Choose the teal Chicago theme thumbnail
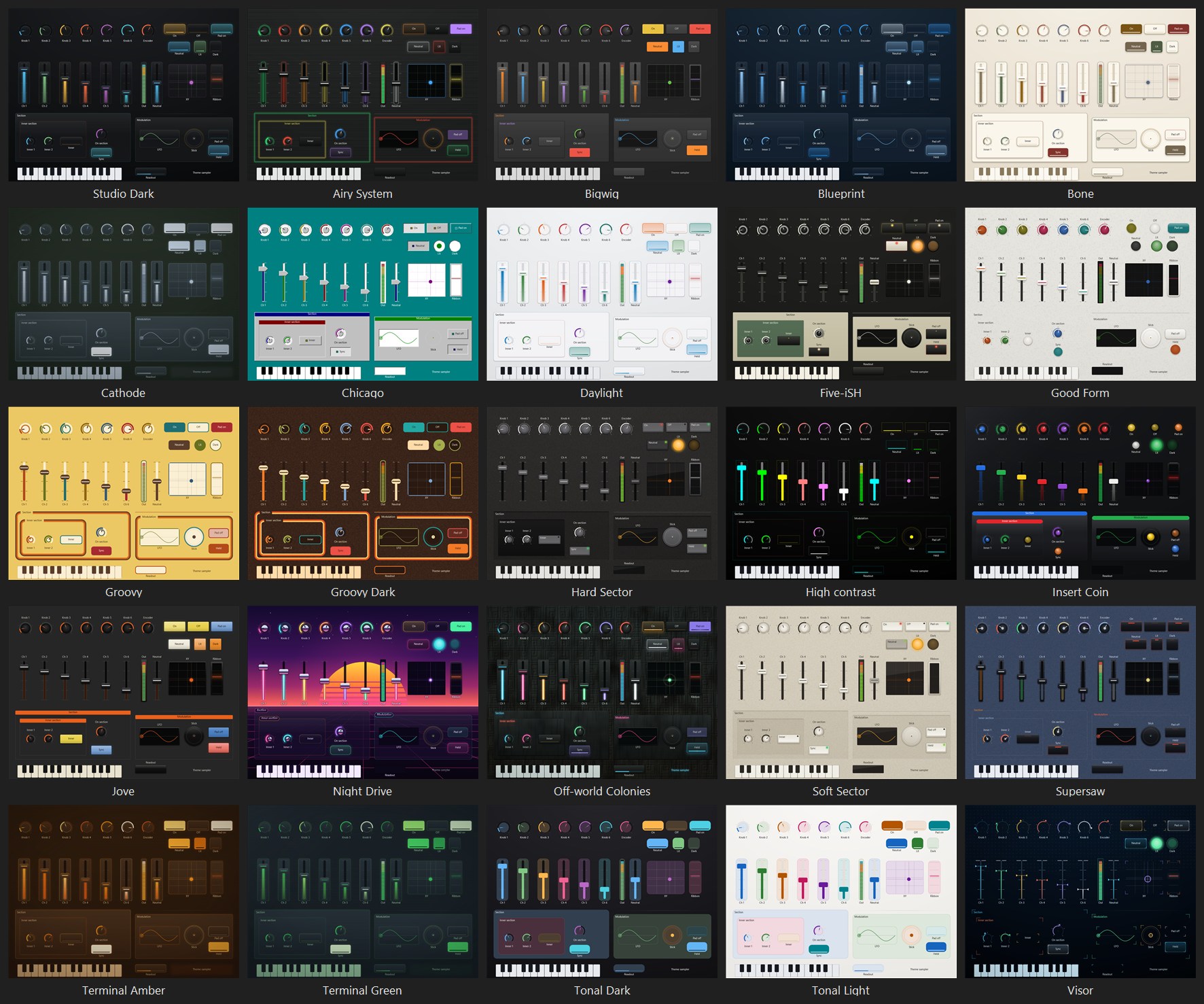This screenshot has height=1004, width=1204. point(363,294)
